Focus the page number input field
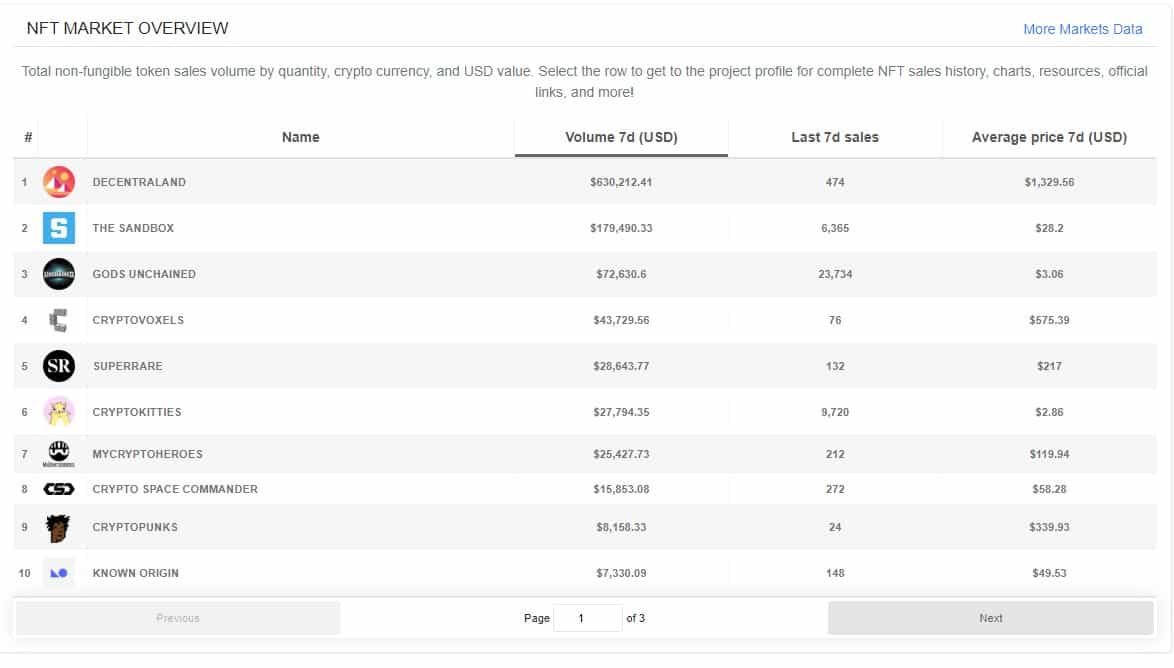This screenshot has height=668, width=1174. click(588, 618)
